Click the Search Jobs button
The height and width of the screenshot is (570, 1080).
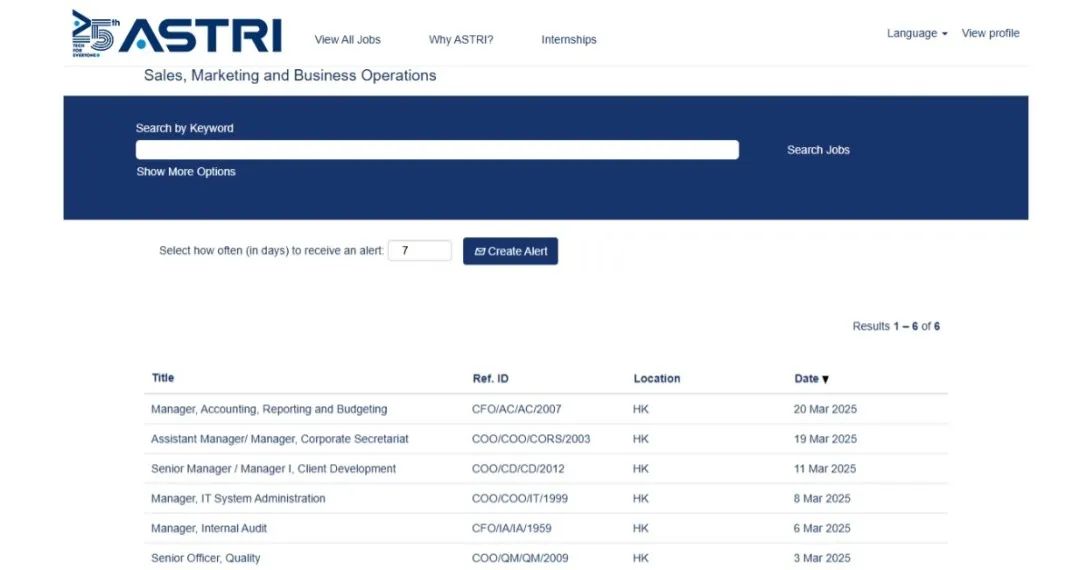point(818,150)
